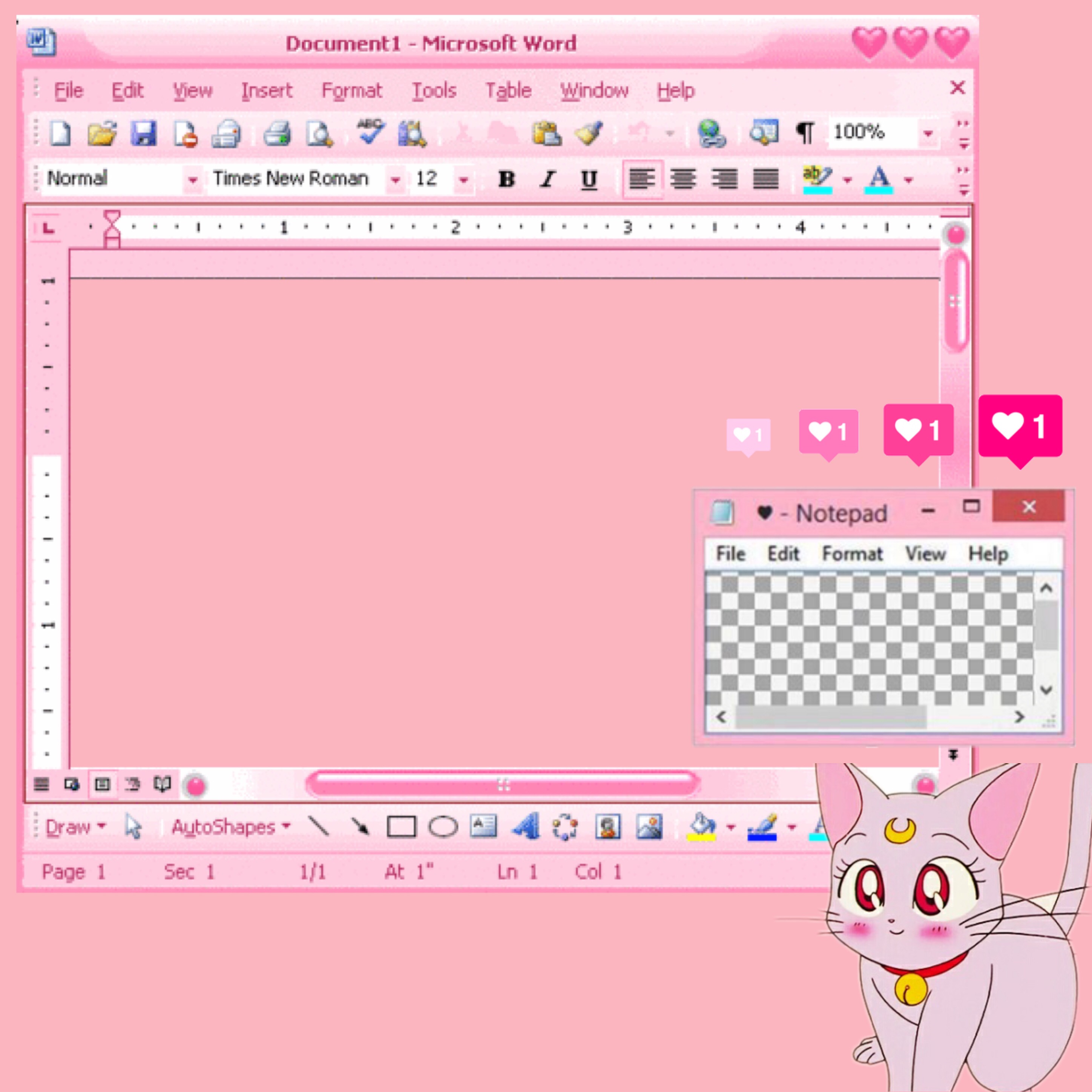Apply Fill Color with the paint bucket
Image resolution: width=1092 pixels, height=1092 pixels.
click(701, 827)
